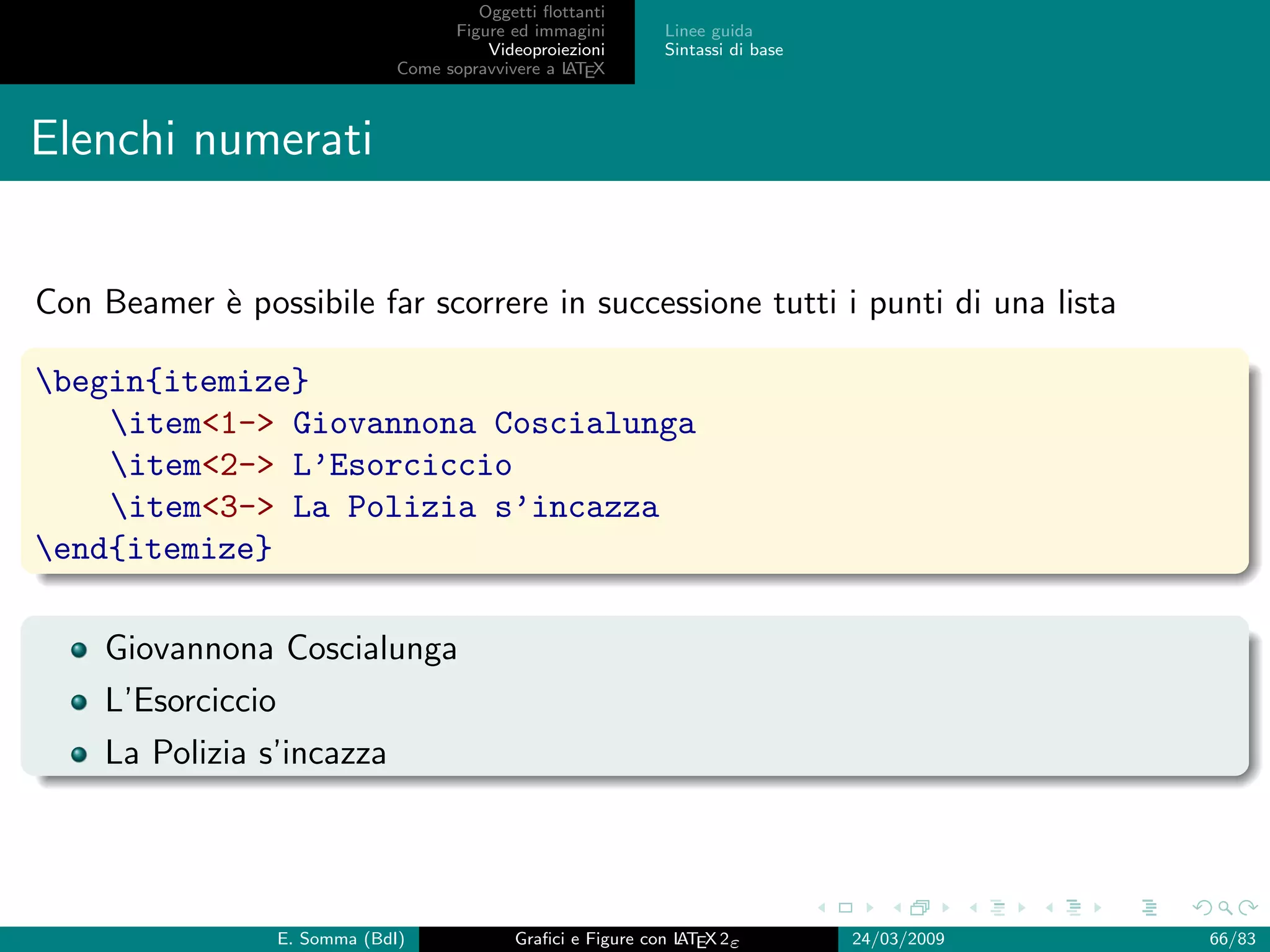Click the section navigation lines icon
Screen dimensions: 1270x952
1074,908
